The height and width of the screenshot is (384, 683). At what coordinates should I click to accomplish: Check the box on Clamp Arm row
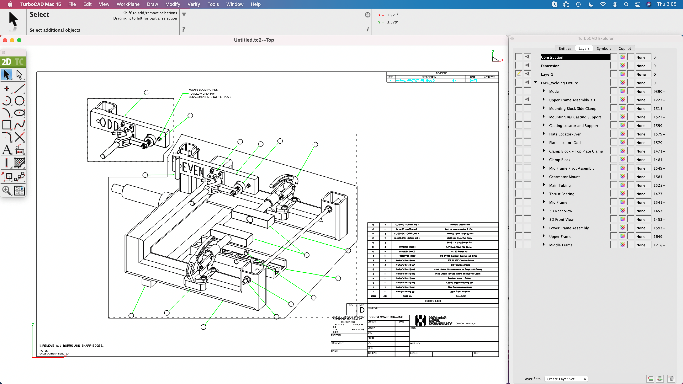click(518, 159)
